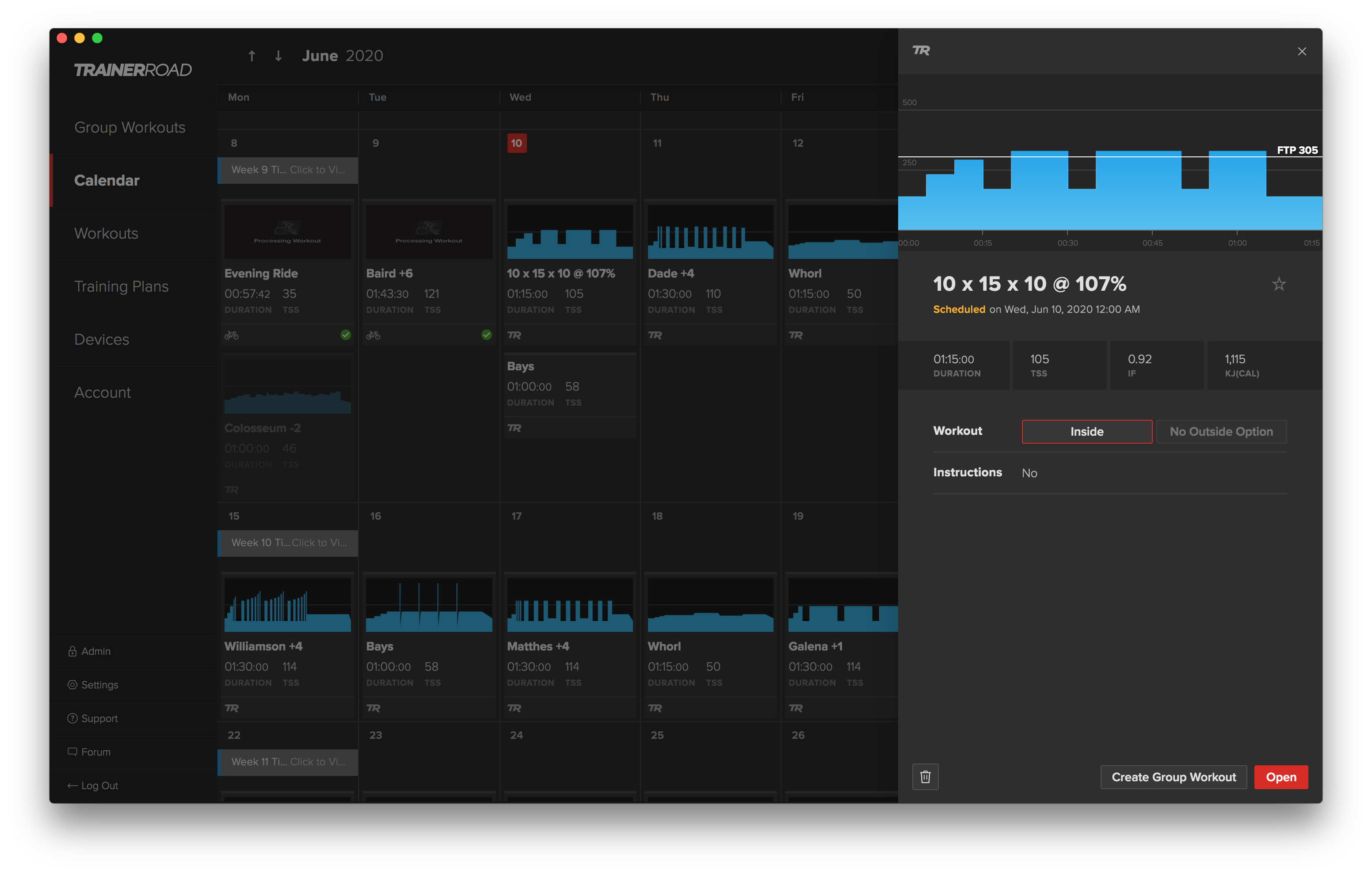Click the trash delete workout icon
The height and width of the screenshot is (874, 1372).
[925, 777]
